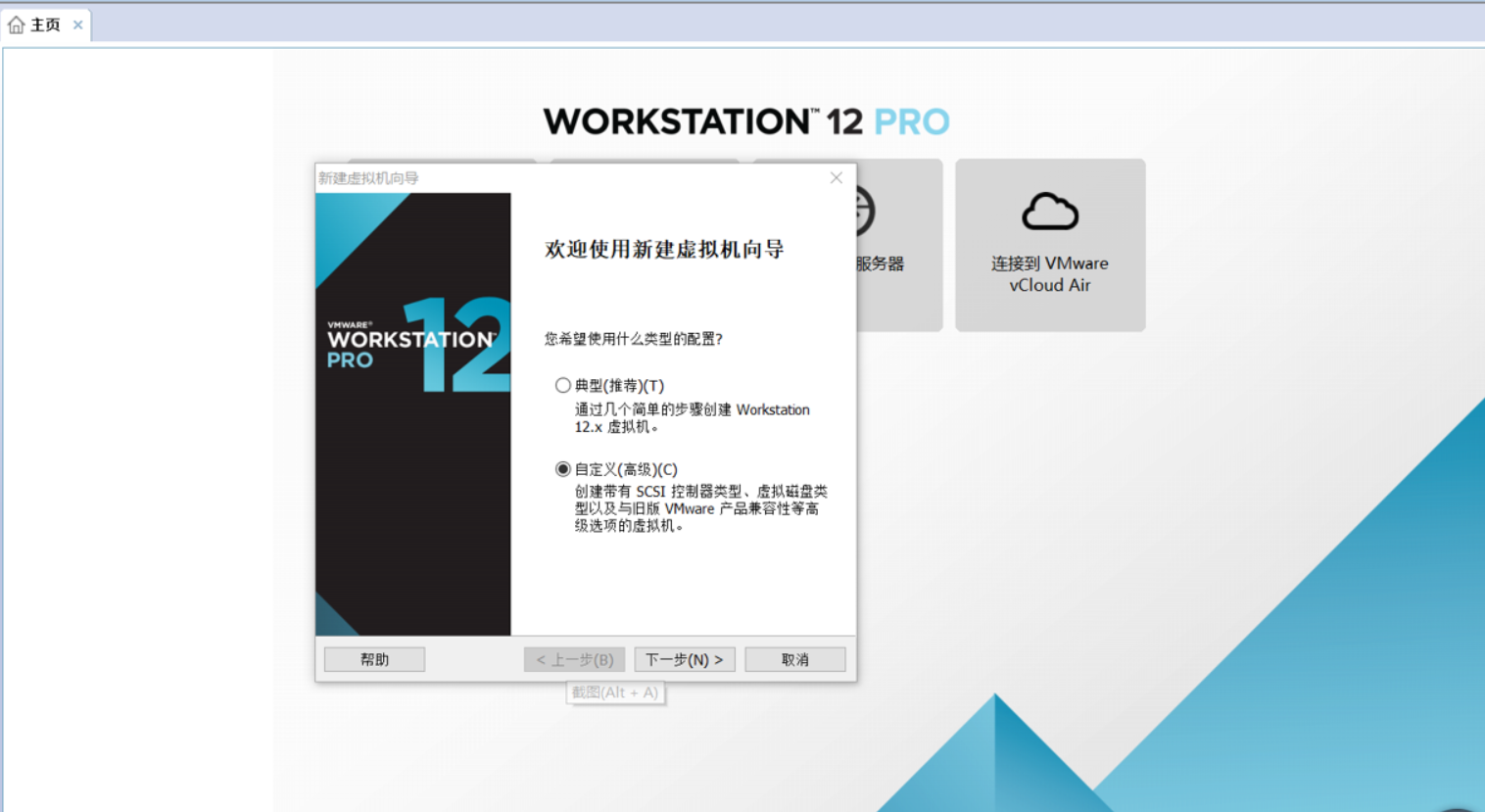Viewport: 1485px width, 812px height.
Task: Click the 新建虚拟机向导 title bar text
Action: coord(368,178)
